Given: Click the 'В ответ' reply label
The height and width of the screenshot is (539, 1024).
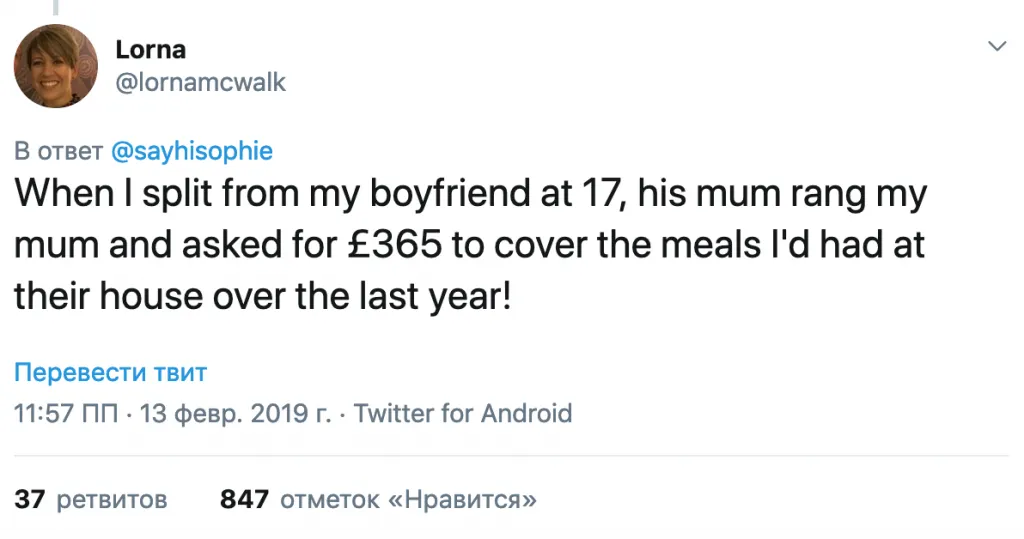Looking at the screenshot, I should (58, 151).
